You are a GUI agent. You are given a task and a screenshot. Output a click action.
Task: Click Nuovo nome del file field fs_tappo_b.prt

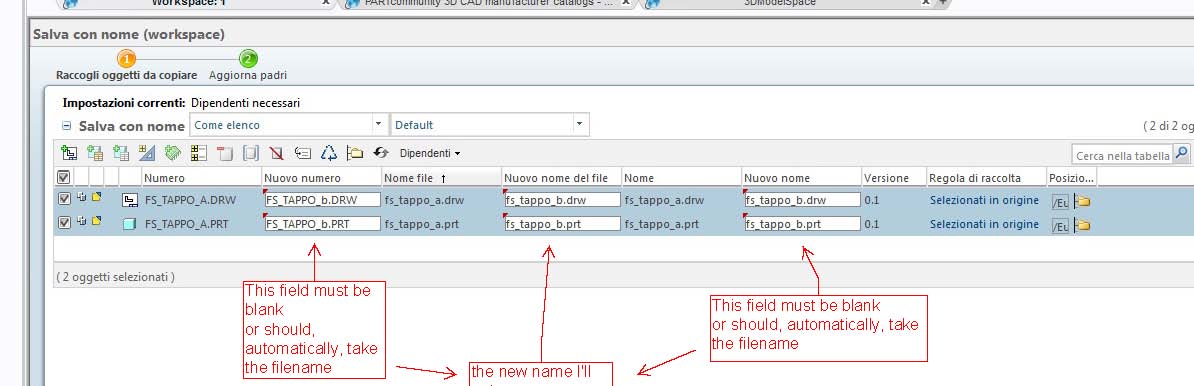[x=563, y=224]
